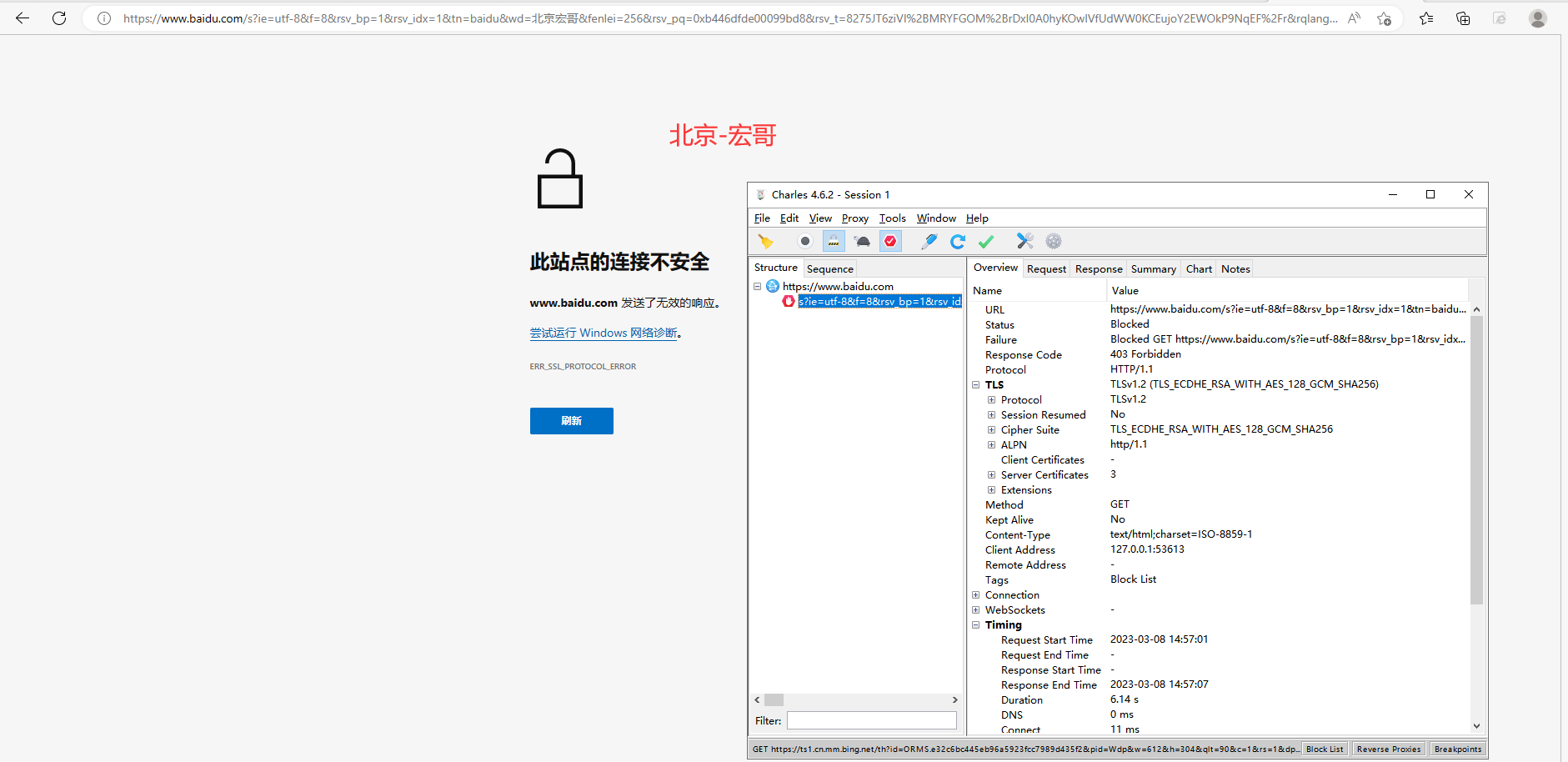1568x762 pixels.
Task: Expand the Cipher Suite row
Action: [x=992, y=430]
